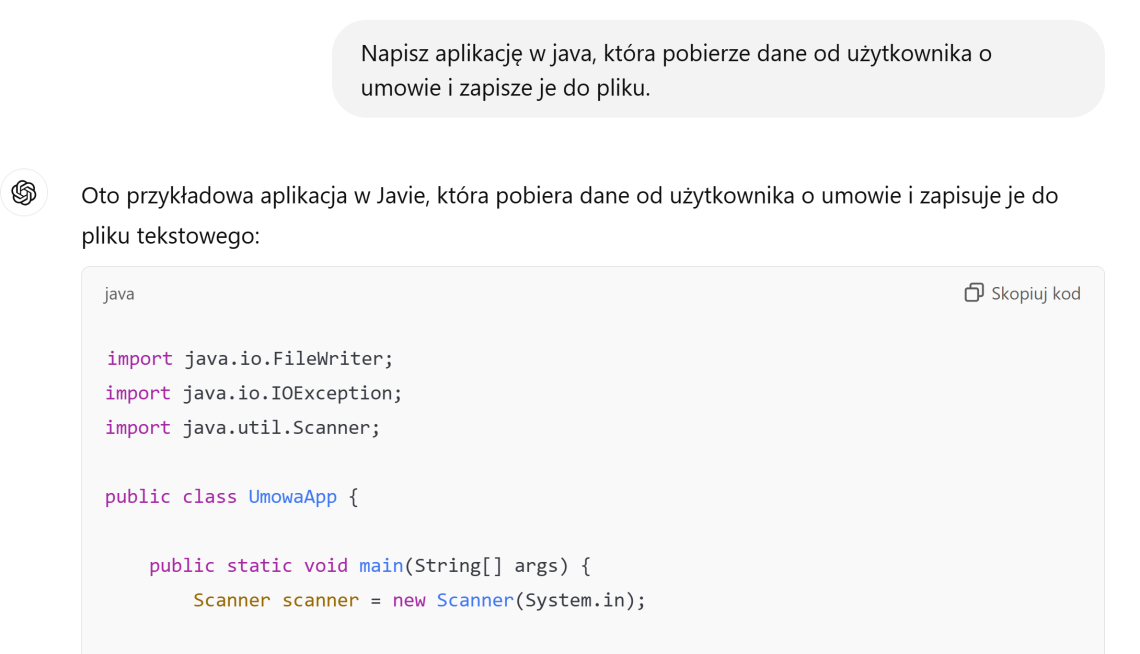Viewport: 1140px width, 654px height.
Task: Click the ChatGPT logo avatar icon
Action: [x=23, y=192]
